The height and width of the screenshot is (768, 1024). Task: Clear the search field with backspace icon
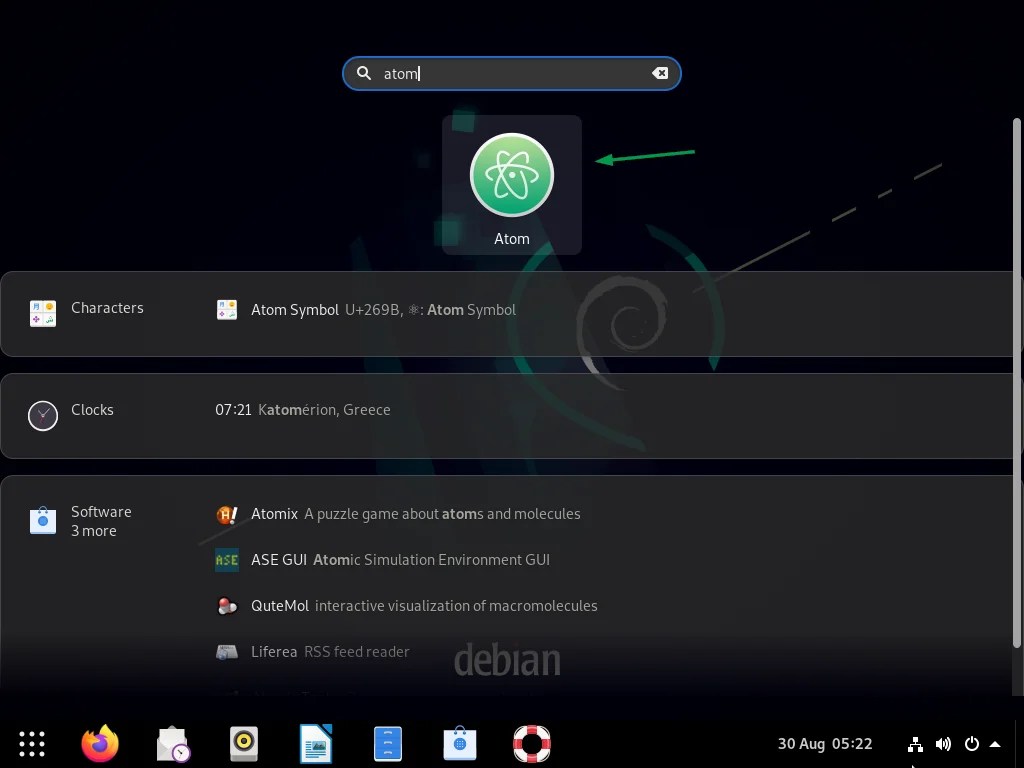click(x=660, y=73)
